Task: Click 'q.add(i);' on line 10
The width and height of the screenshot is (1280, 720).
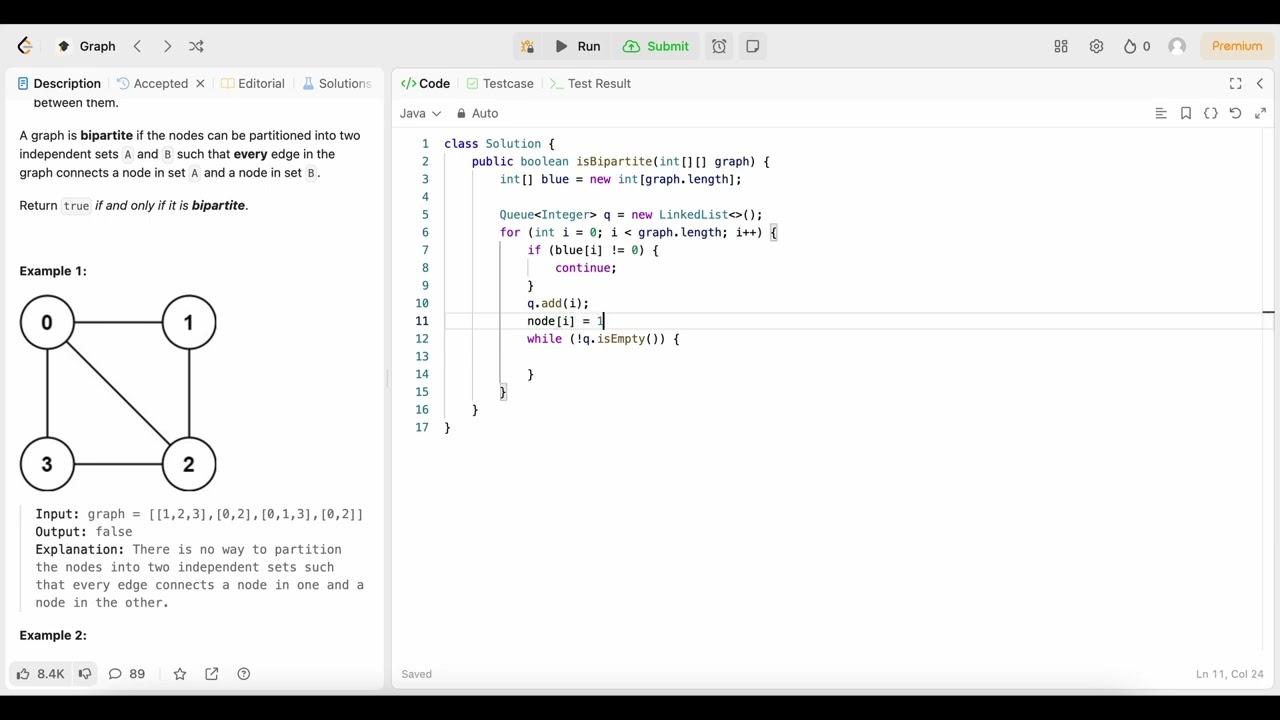Action: [558, 303]
